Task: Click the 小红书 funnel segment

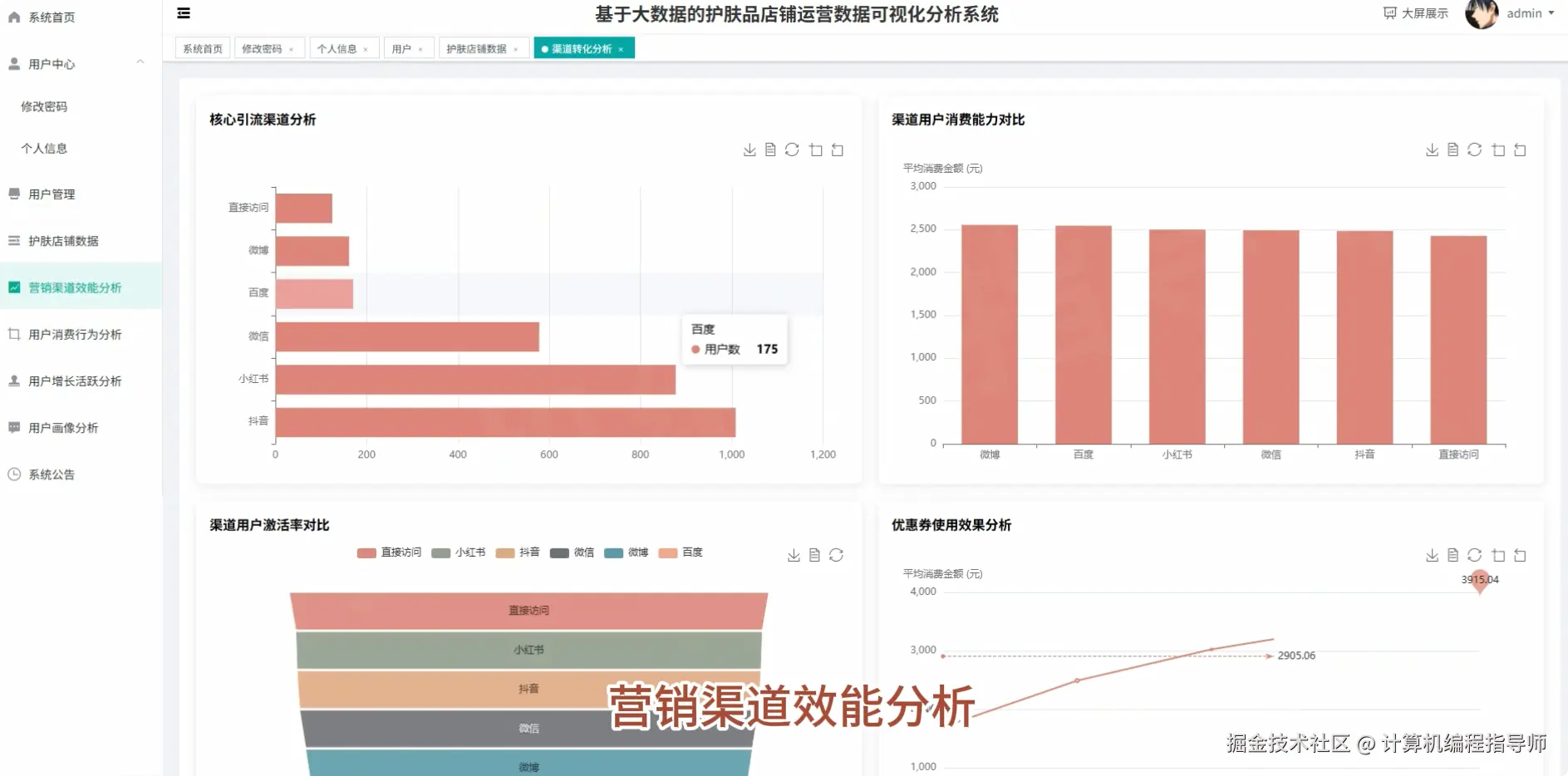Action: click(x=528, y=650)
